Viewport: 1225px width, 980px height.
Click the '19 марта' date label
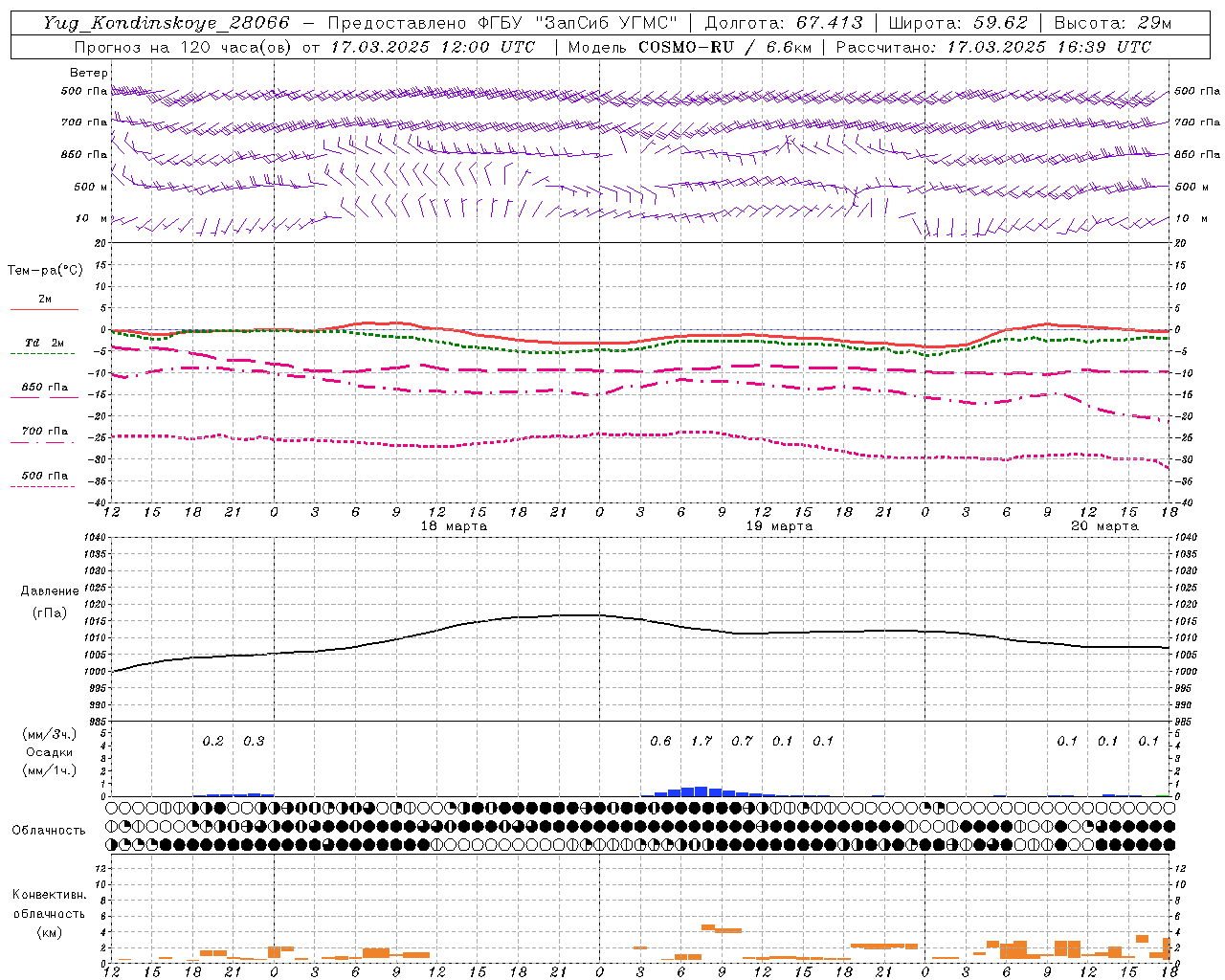tap(779, 526)
